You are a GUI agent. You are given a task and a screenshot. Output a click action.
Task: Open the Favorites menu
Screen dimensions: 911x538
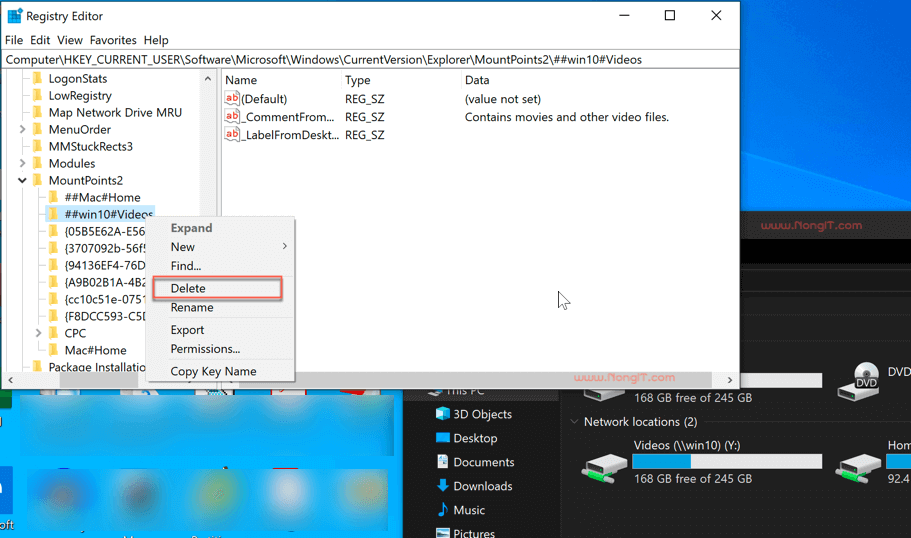pyautogui.click(x=113, y=40)
